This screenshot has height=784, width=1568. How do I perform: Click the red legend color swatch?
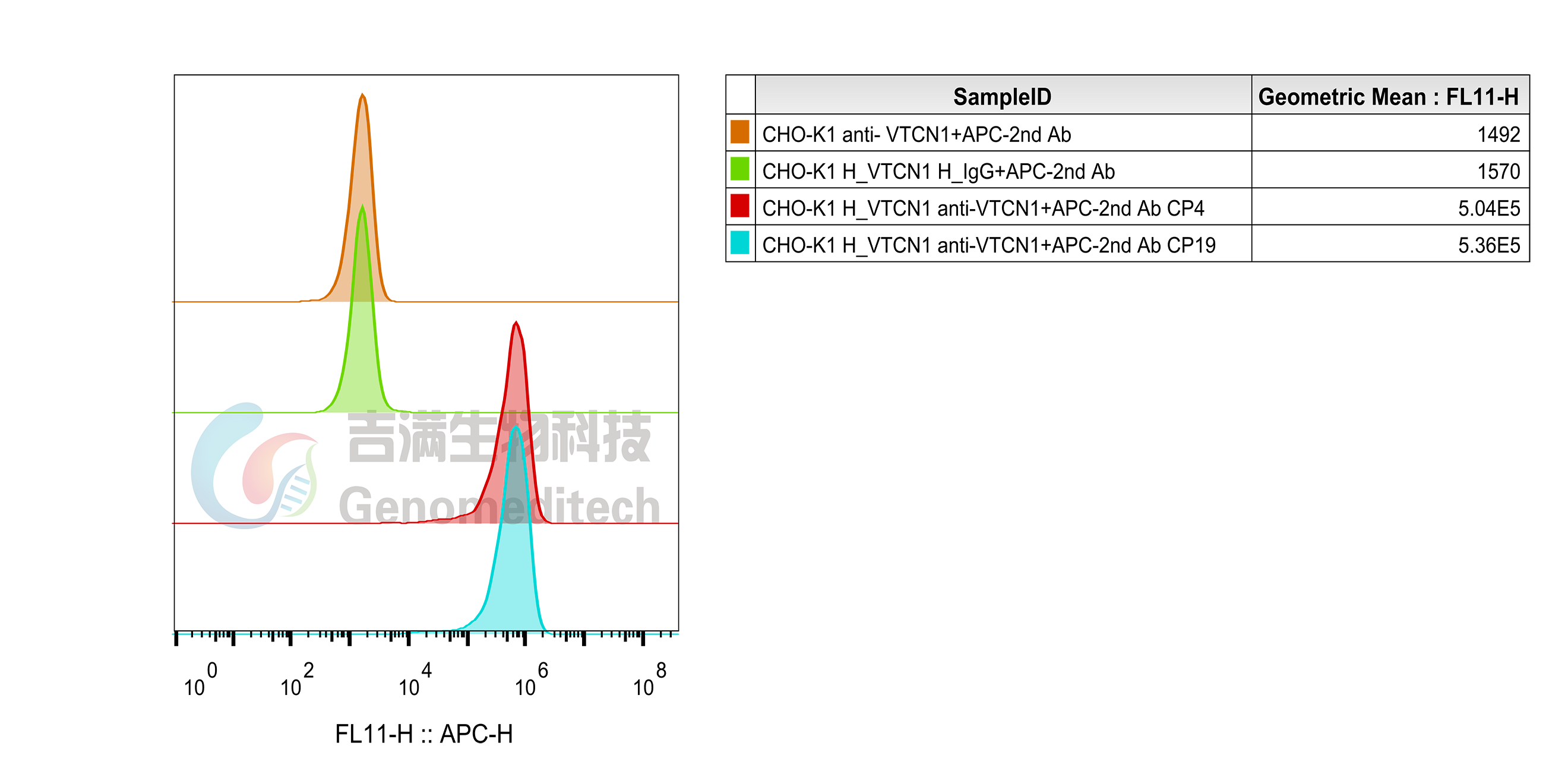point(739,206)
